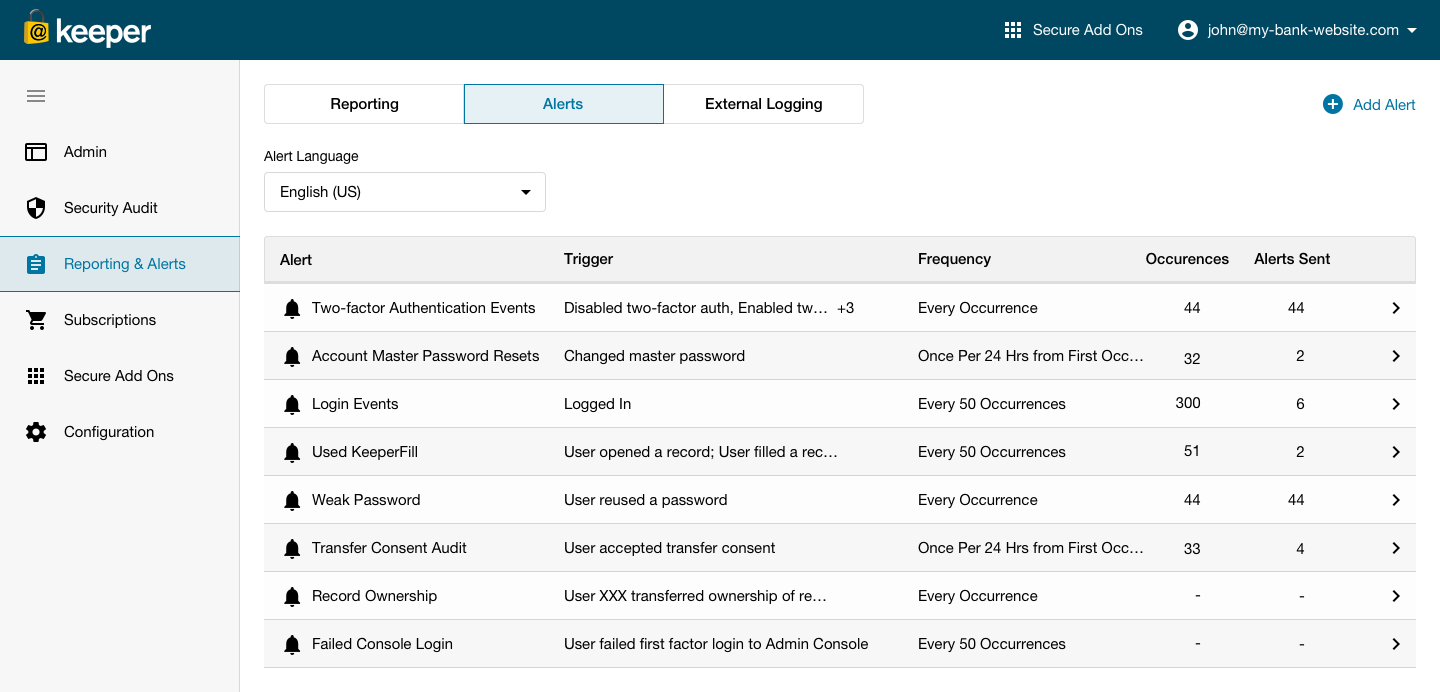Click the user profile avatar icon
The image size is (1440, 692).
pyautogui.click(x=1187, y=29)
